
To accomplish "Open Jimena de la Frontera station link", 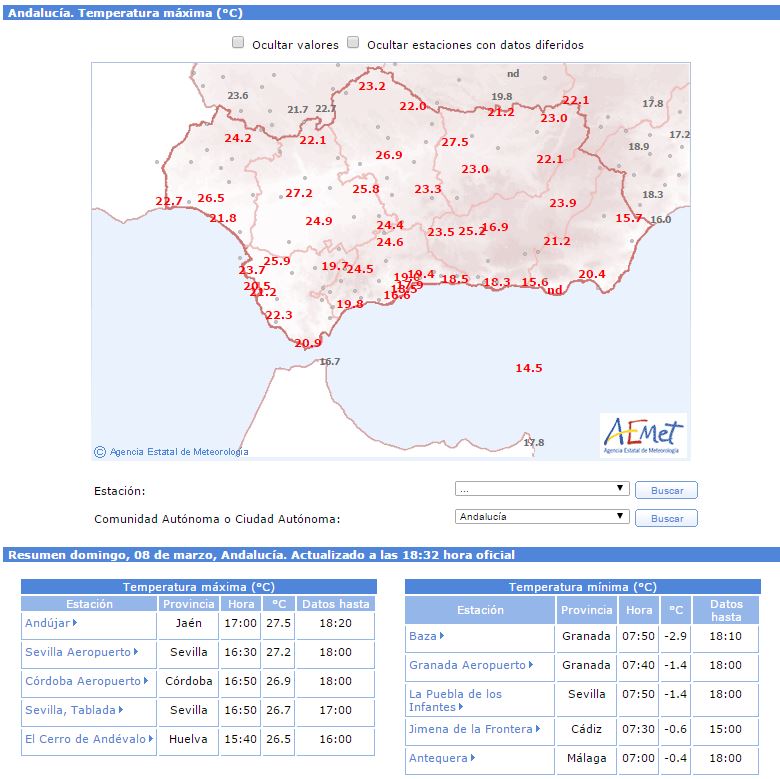I will [474, 729].
